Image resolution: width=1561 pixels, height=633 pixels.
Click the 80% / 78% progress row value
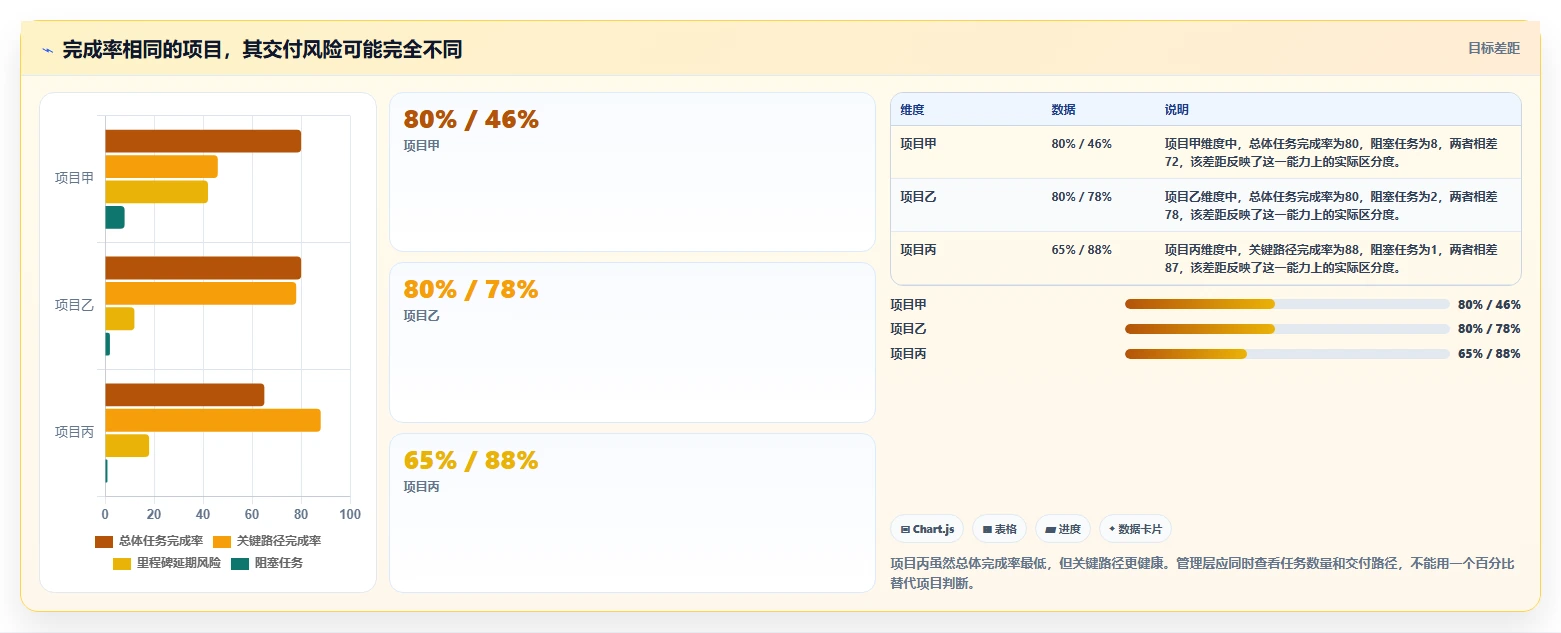click(x=1489, y=329)
